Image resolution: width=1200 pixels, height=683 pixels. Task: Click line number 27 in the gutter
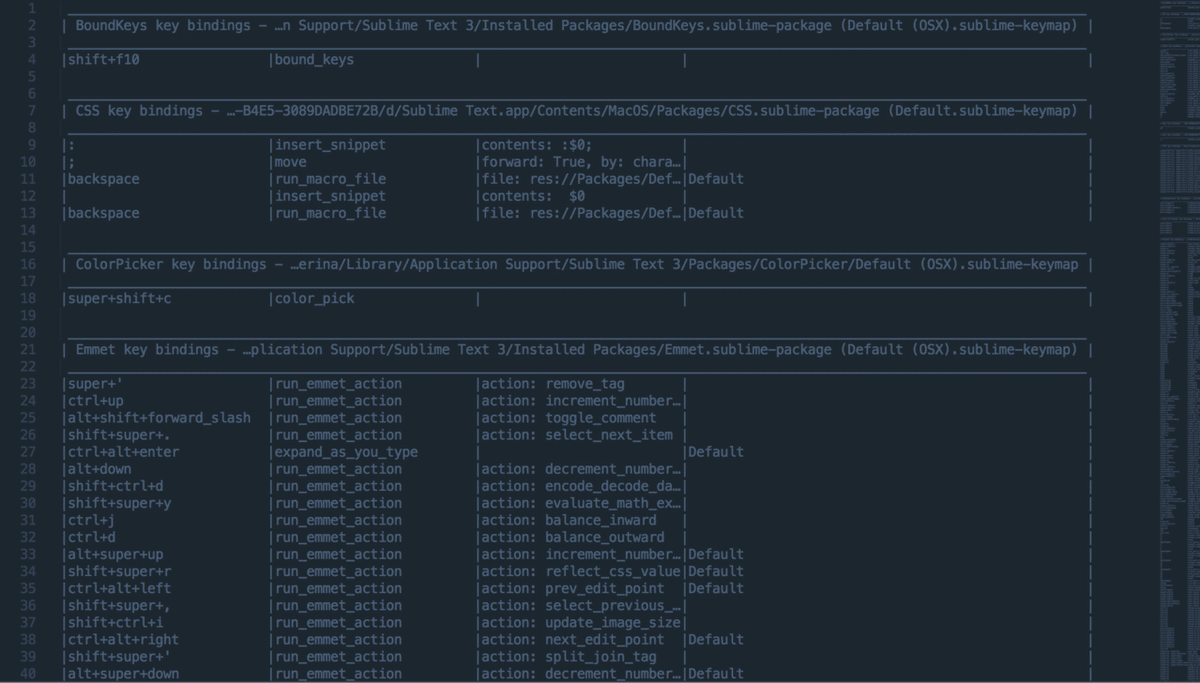[27, 452]
